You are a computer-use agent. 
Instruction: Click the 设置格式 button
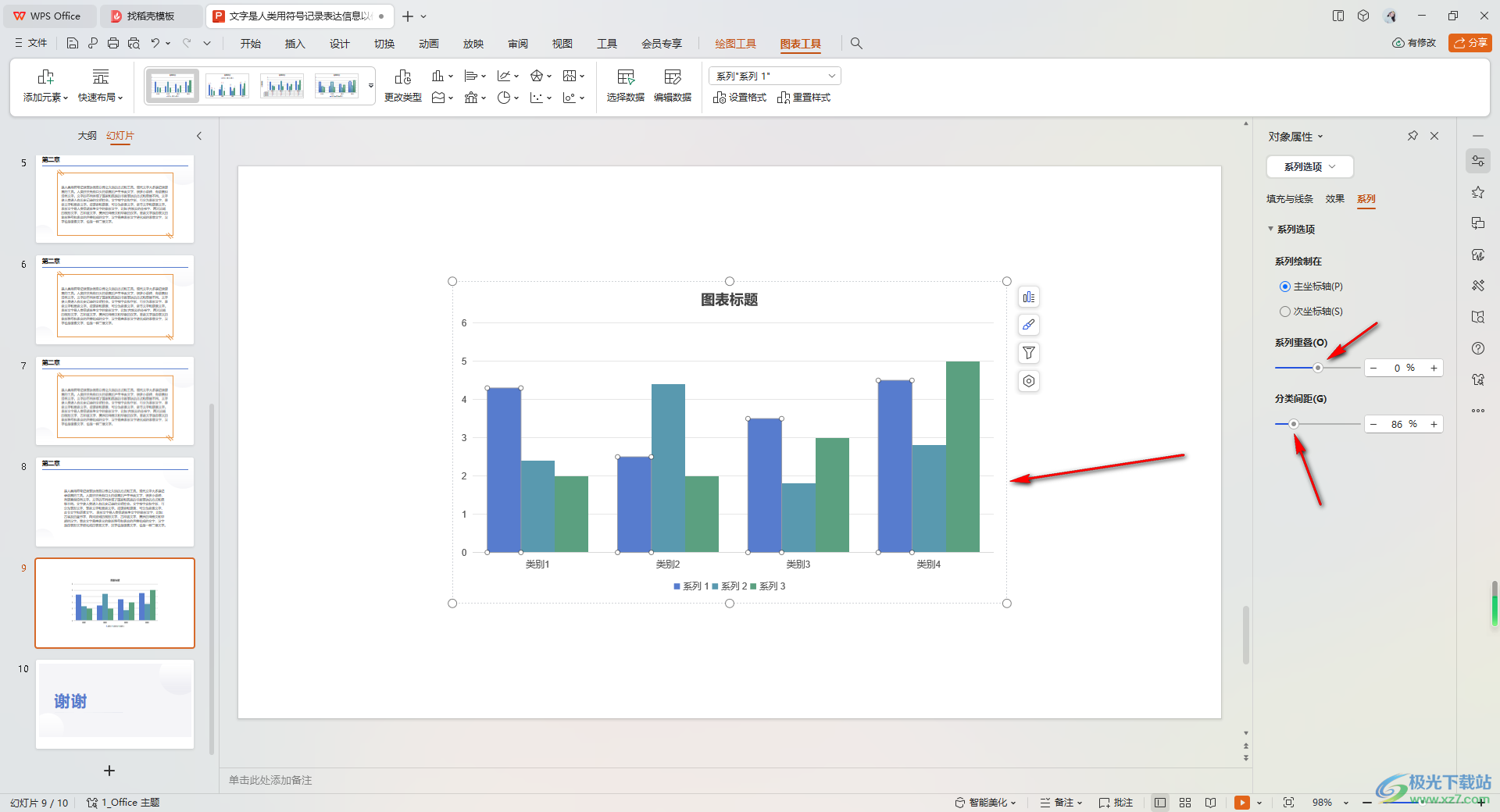coord(739,98)
